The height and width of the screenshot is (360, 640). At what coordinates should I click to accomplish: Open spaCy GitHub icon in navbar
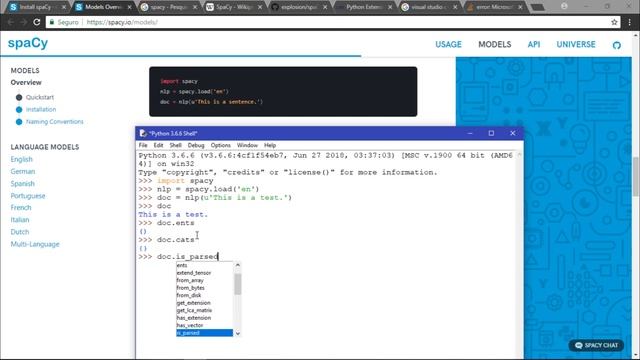pyautogui.click(x=617, y=45)
